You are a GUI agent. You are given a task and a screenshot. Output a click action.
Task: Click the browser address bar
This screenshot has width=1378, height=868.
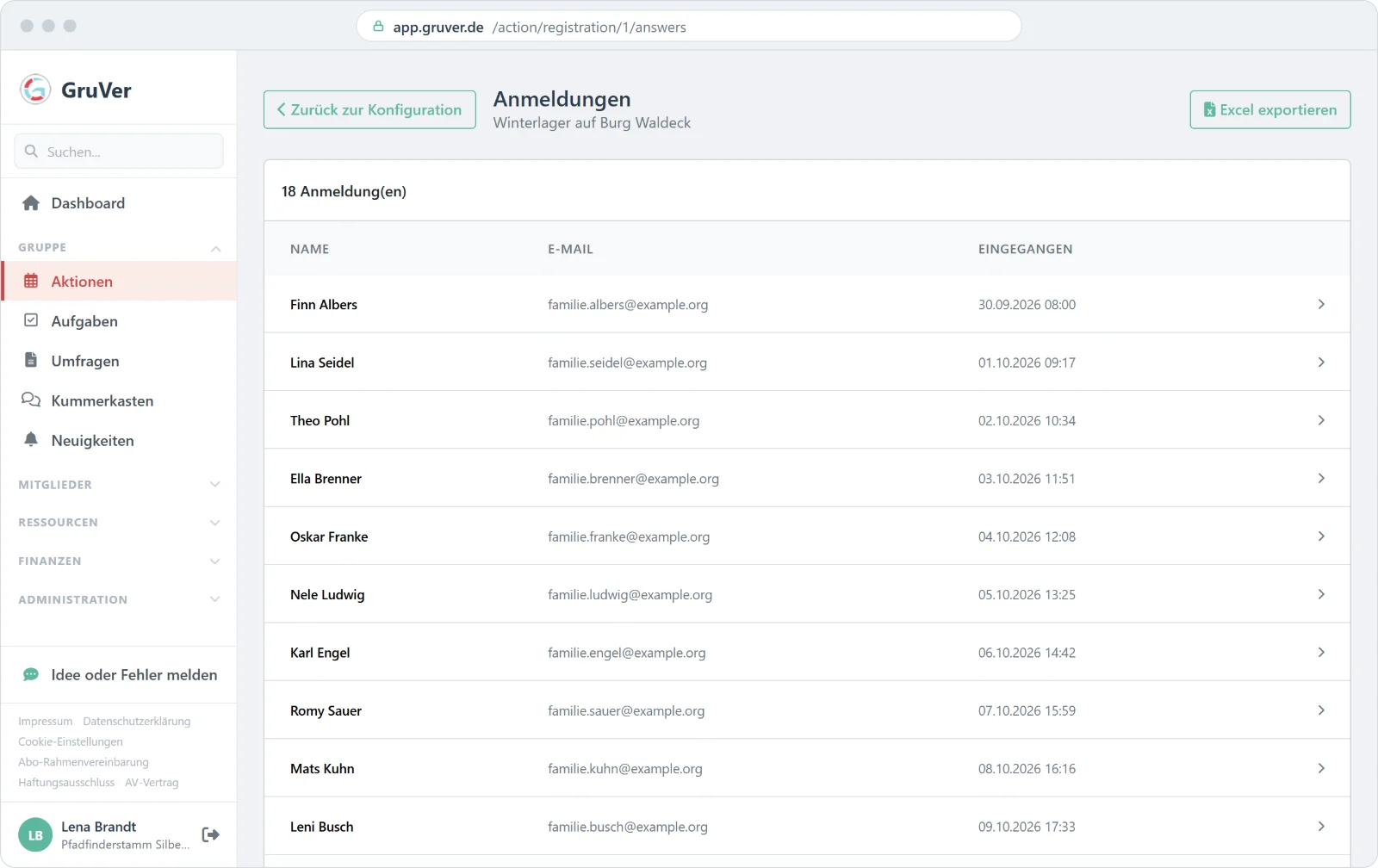[x=689, y=27]
